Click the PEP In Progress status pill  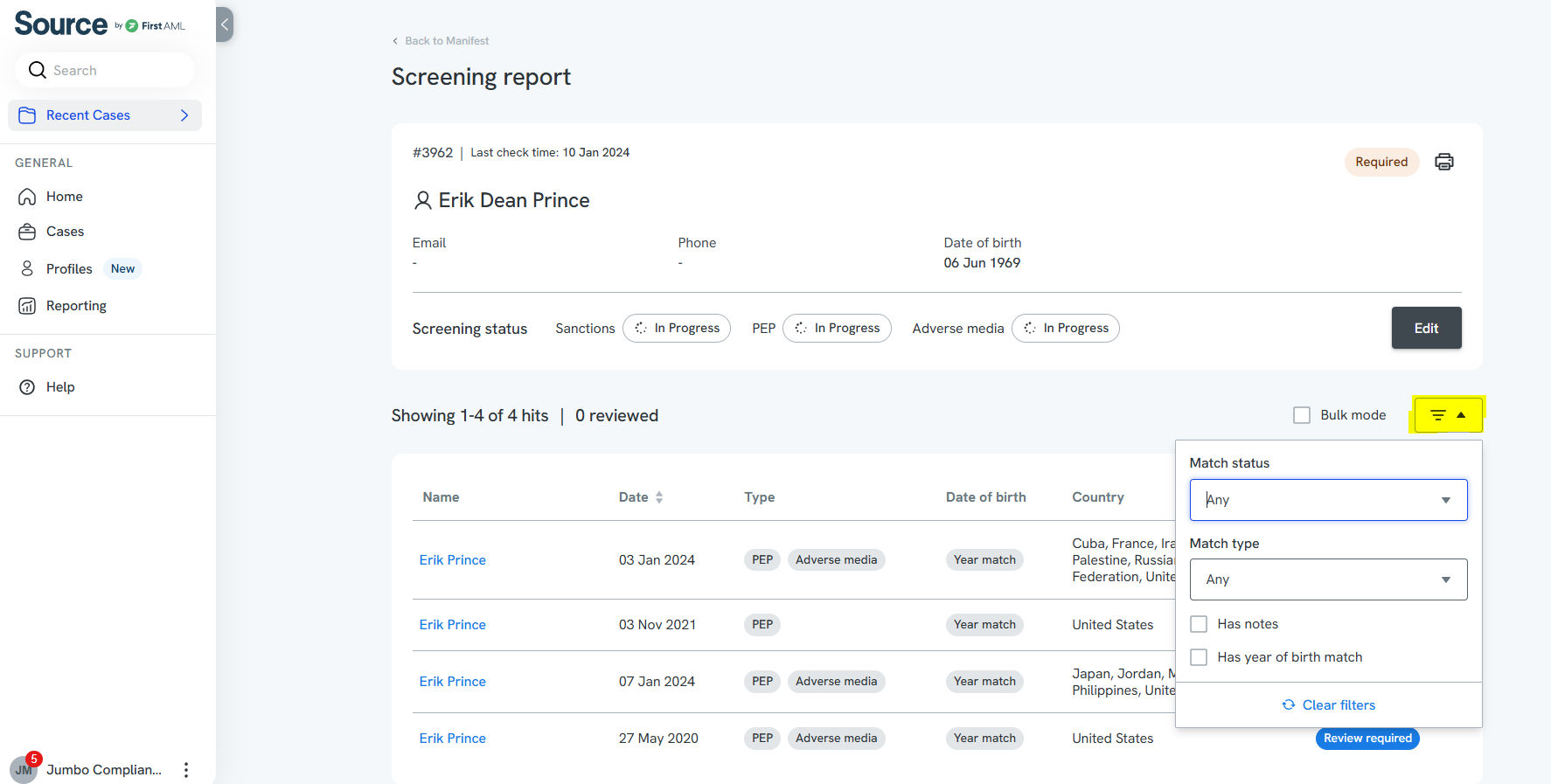pos(837,329)
